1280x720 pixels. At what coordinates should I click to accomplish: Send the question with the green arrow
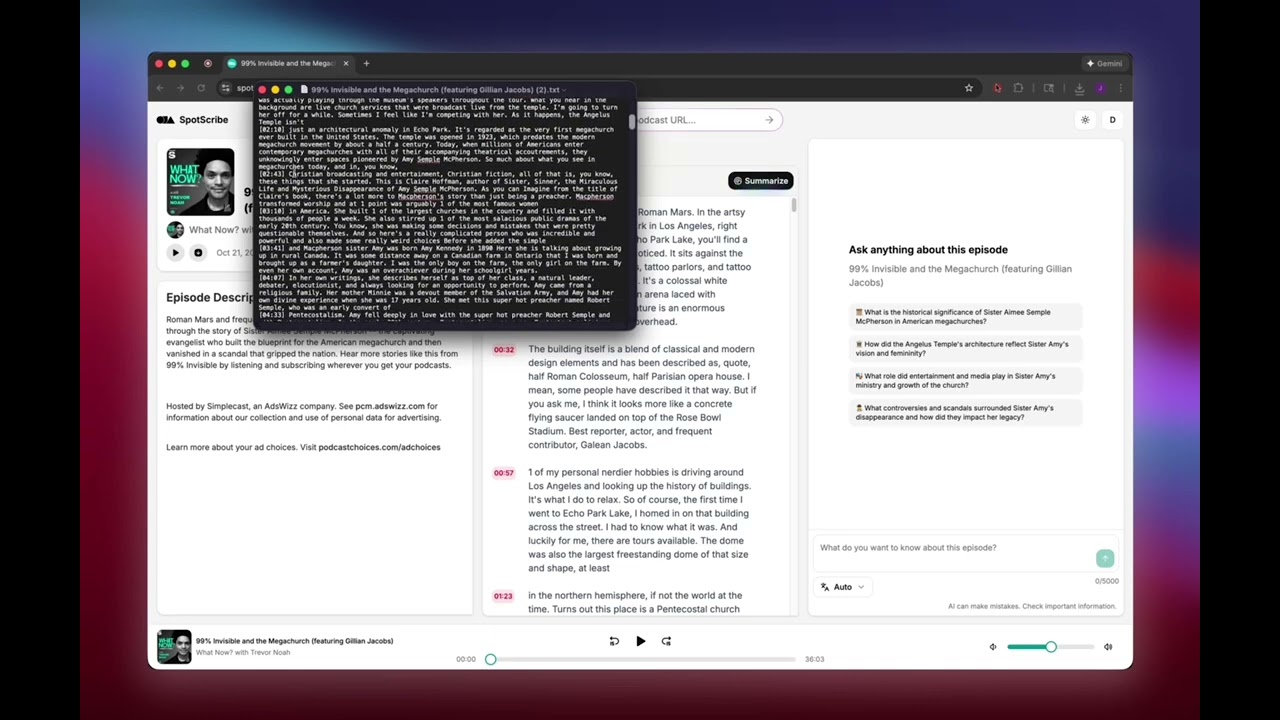1105,558
